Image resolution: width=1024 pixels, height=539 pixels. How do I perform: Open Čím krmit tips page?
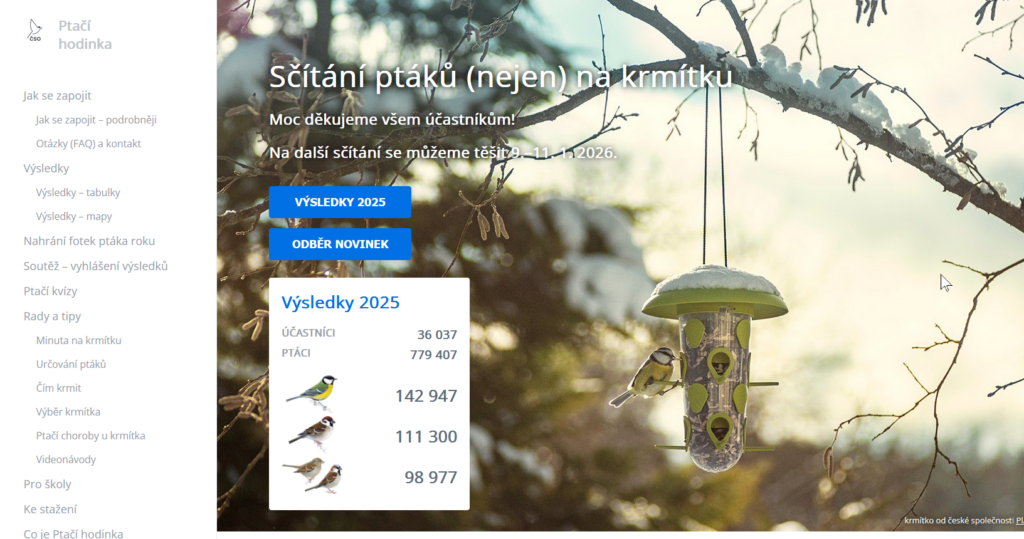coord(59,387)
